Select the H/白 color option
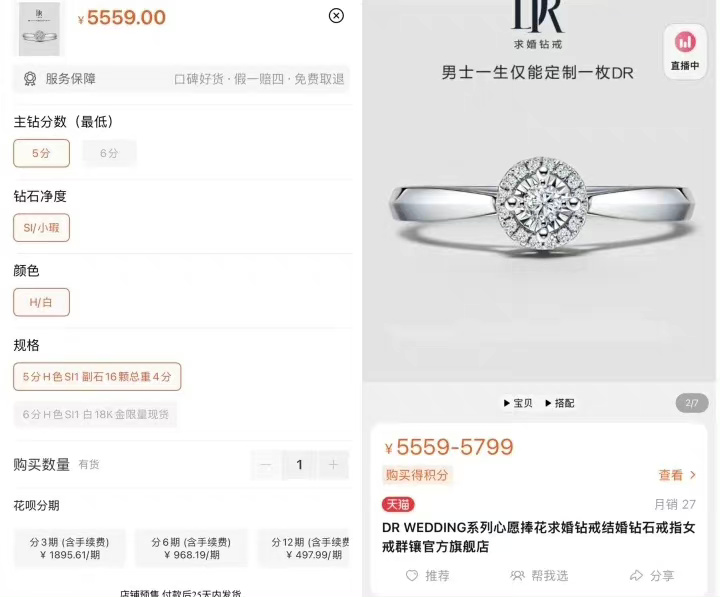 41,302
